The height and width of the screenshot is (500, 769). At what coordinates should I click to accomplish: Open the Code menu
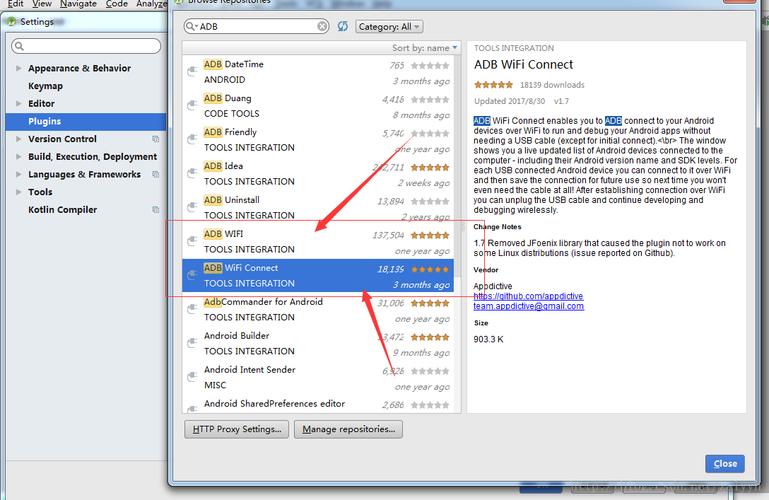[117, 4]
